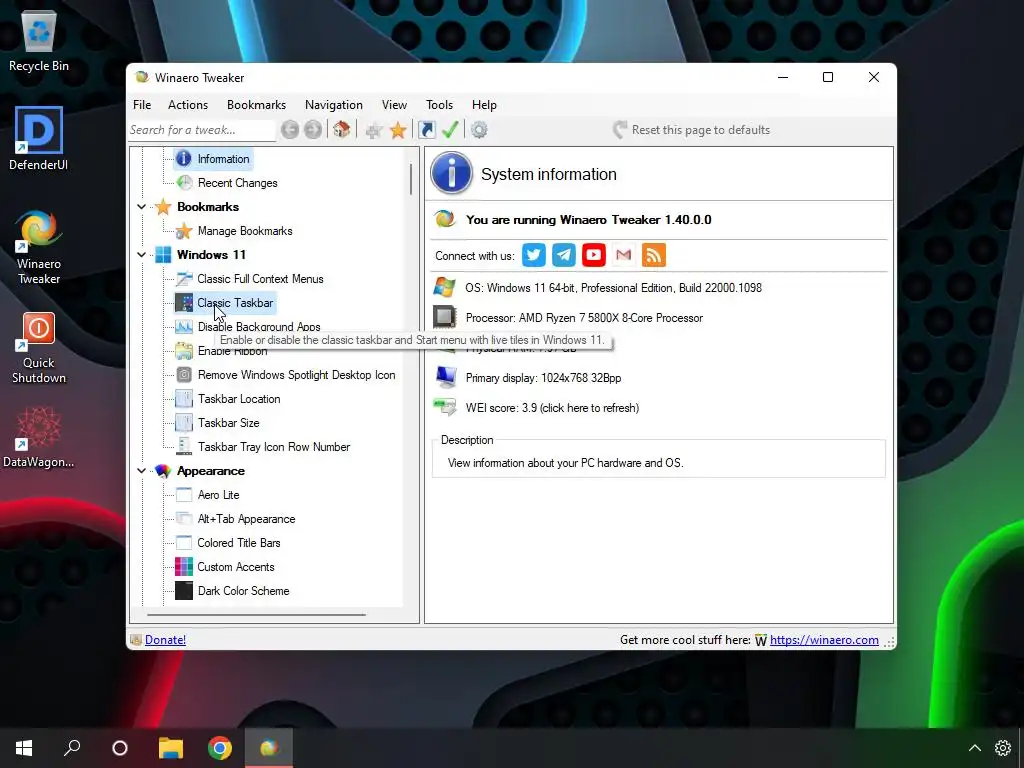Open settings via the toolbar gear icon
1024x768 pixels.
point(479,130)
